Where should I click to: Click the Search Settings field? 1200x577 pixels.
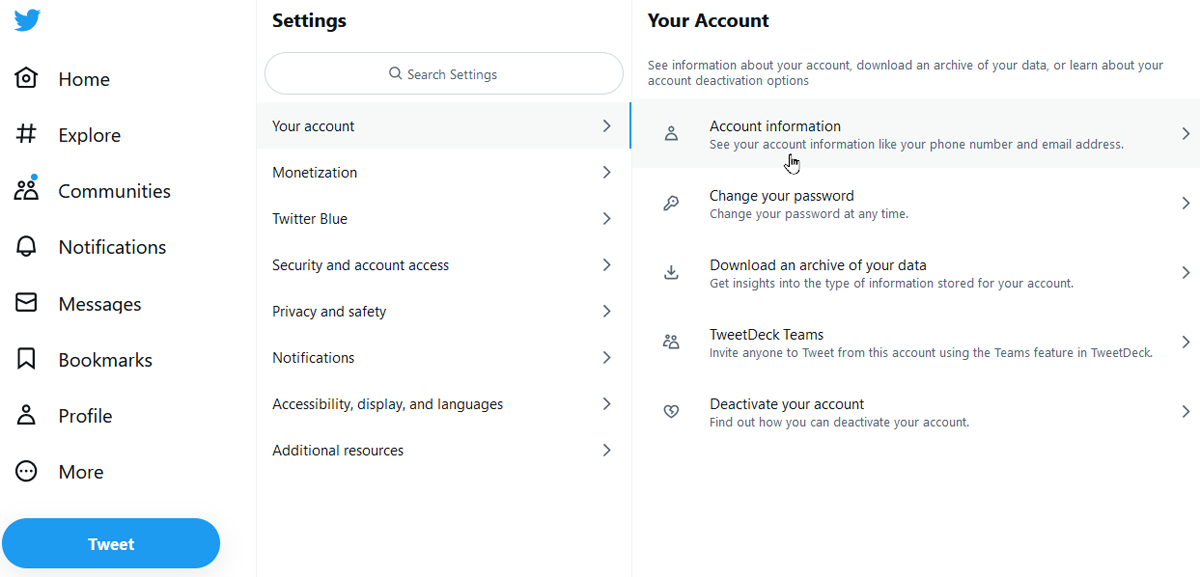point(443,73)
